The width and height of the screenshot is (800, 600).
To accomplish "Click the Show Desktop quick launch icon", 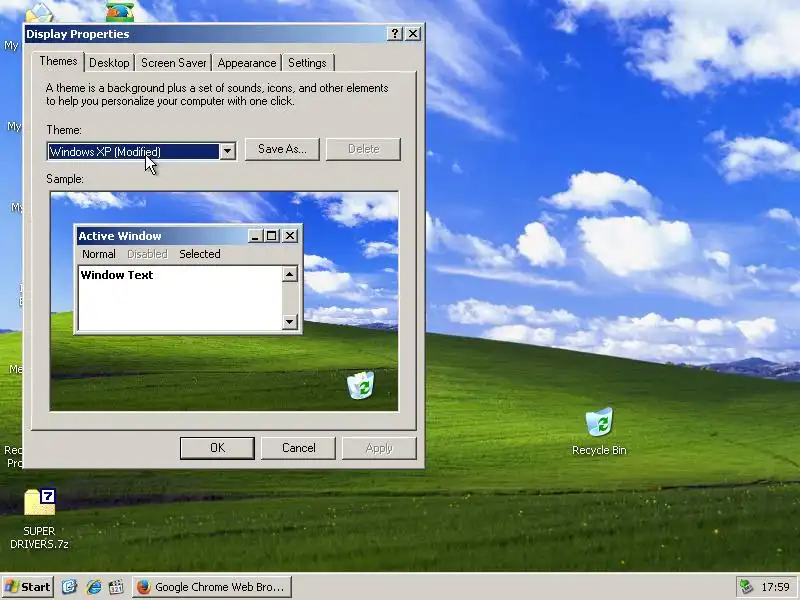I will point(69,587).
